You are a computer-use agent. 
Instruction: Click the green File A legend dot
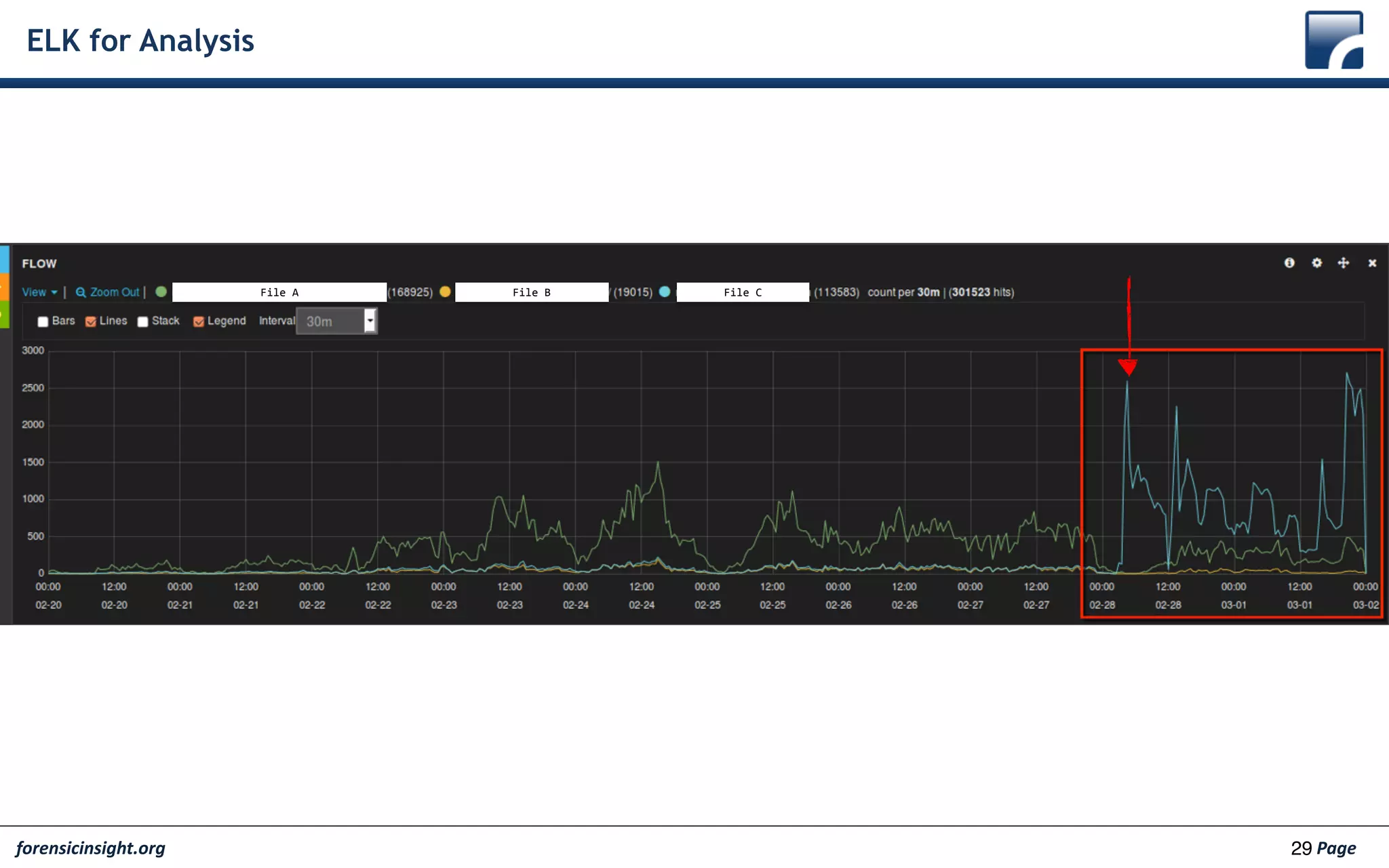coord(161,292)
